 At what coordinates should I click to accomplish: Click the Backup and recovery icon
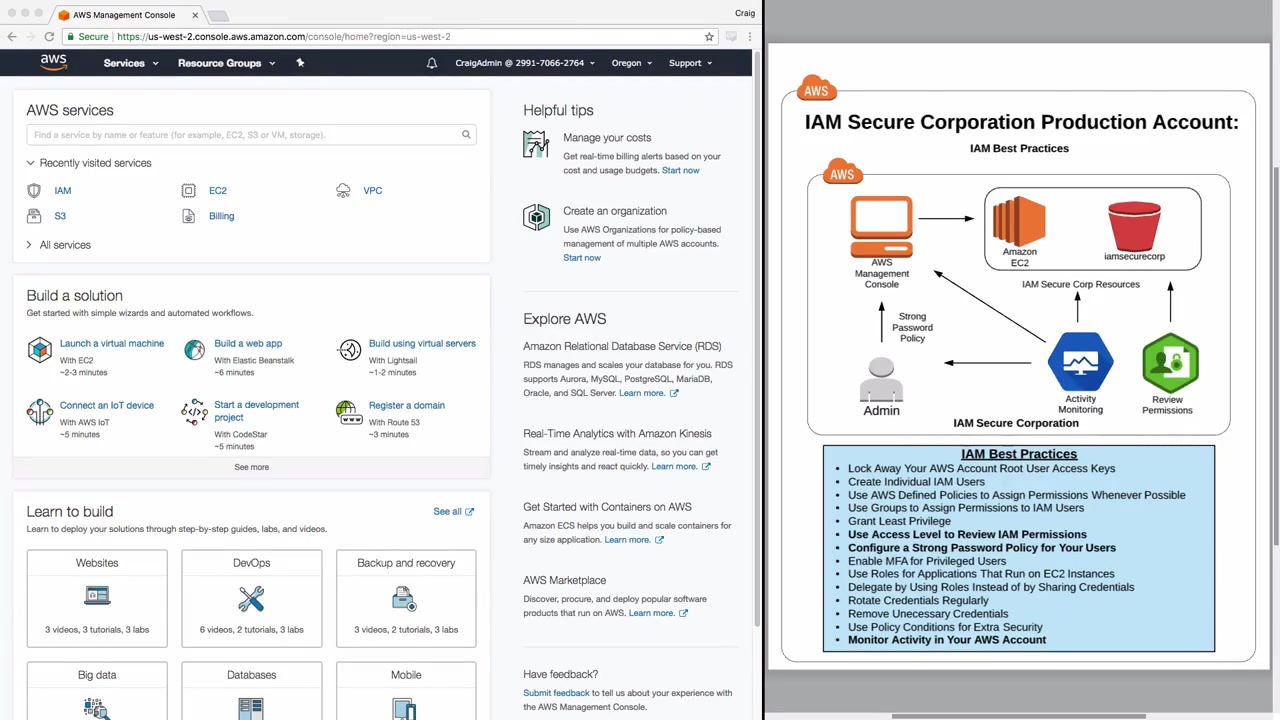coord(404,598)
